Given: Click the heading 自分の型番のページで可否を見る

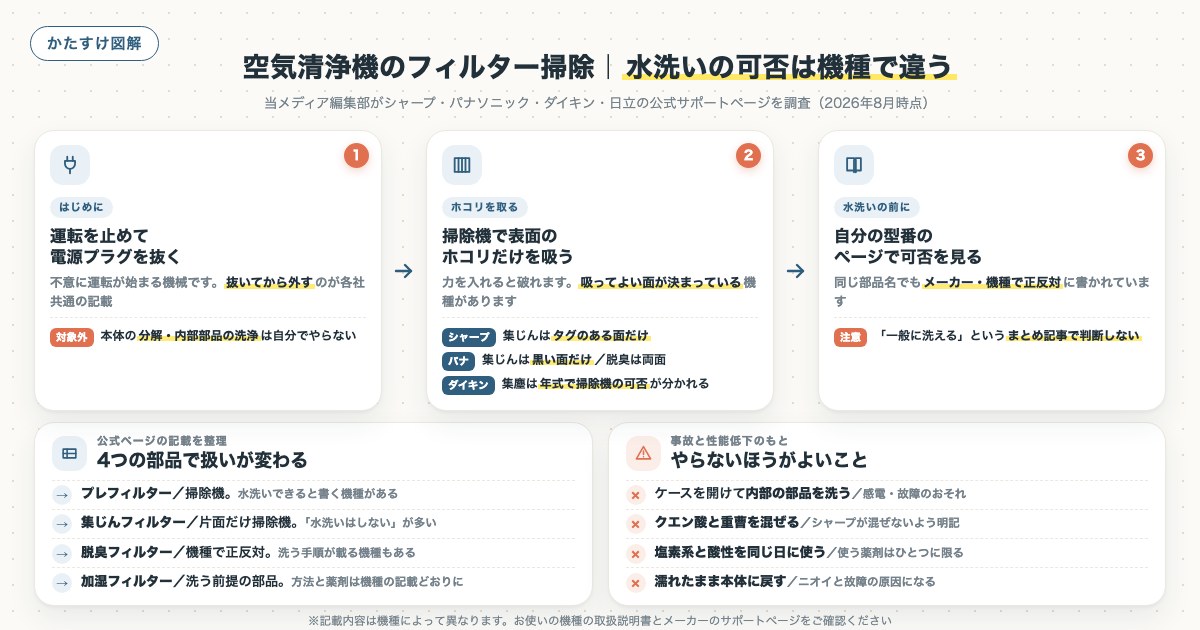Looking at the screenshot, I should coord(908,246).
